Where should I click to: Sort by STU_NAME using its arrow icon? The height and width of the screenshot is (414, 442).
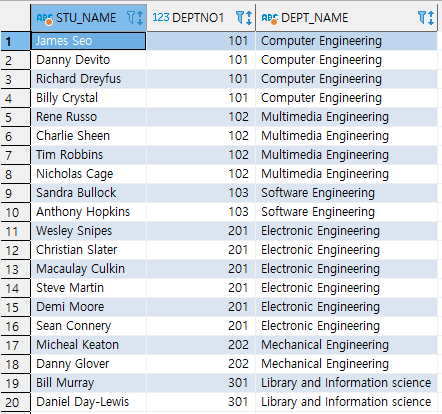pos(140,18)
